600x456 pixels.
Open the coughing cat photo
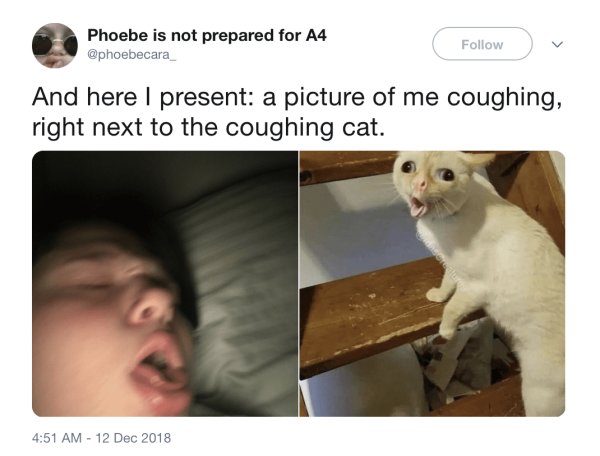(432, 284)
